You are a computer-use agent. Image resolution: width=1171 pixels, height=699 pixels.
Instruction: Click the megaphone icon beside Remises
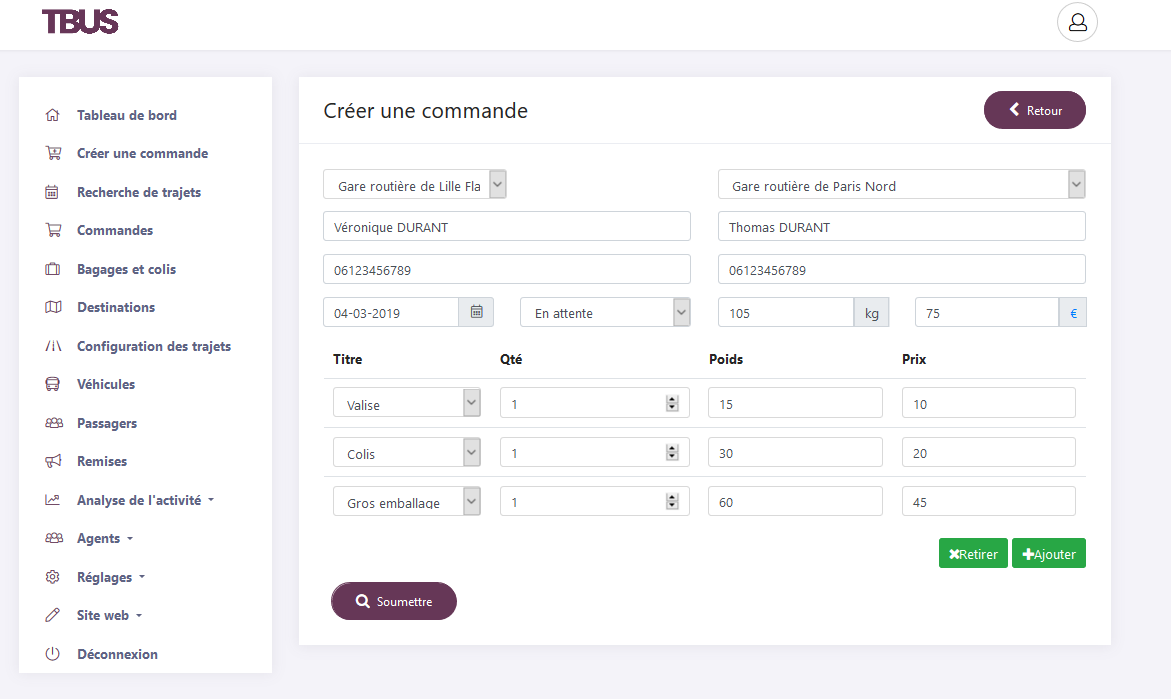(53, 461)
